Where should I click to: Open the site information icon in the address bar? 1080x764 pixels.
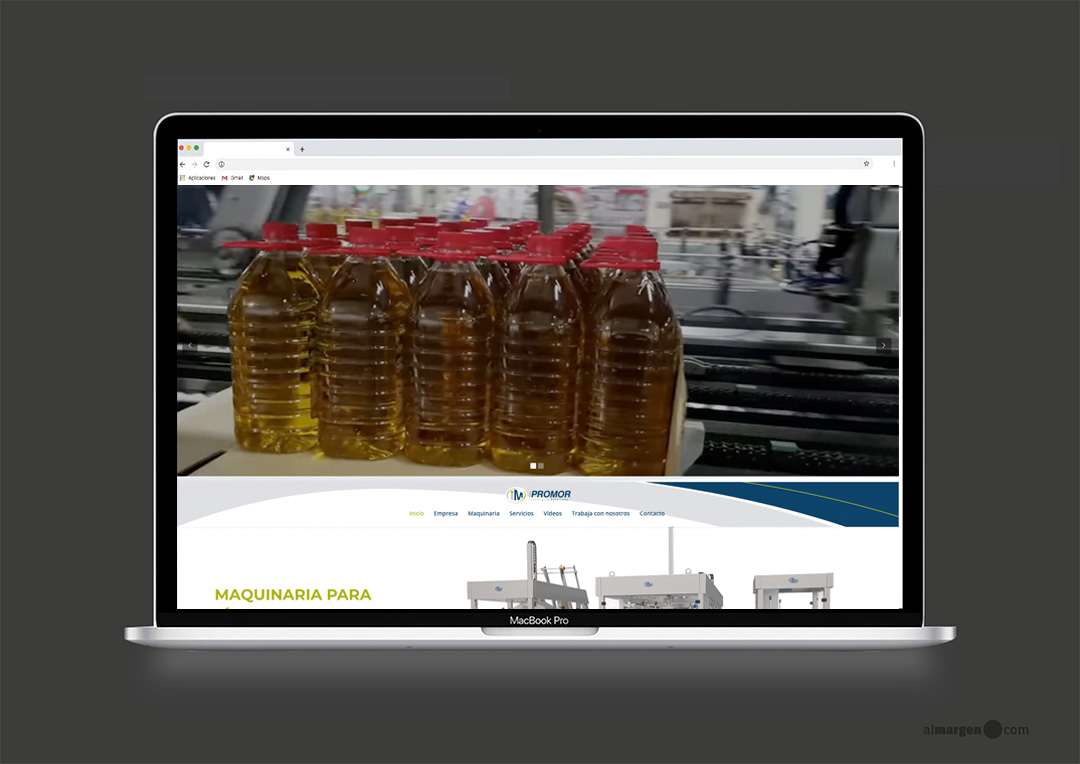(221, 163)
